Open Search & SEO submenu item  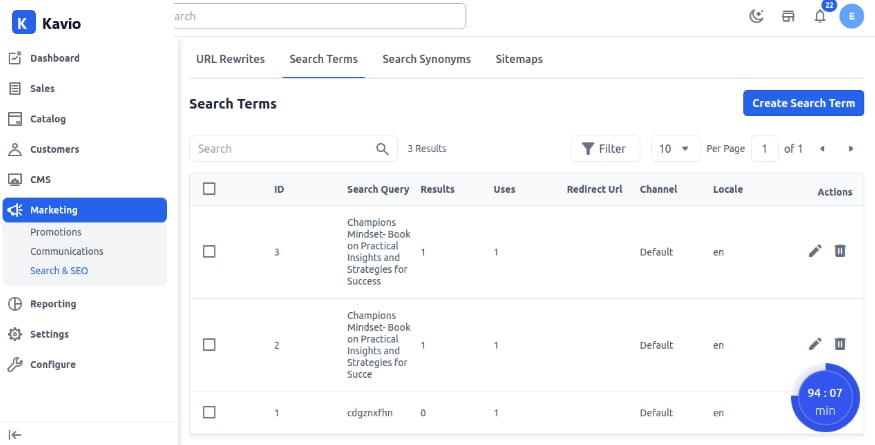tap(59, 270)
